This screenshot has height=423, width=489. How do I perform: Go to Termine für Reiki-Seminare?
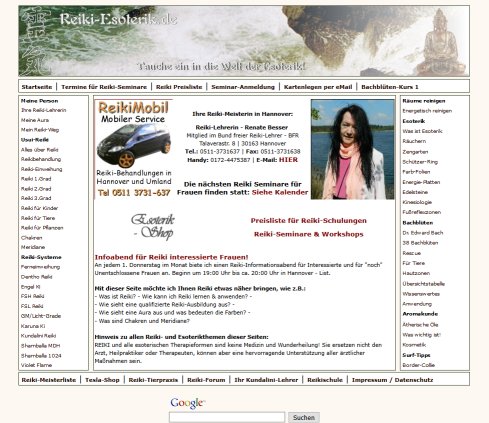[104, 87]
